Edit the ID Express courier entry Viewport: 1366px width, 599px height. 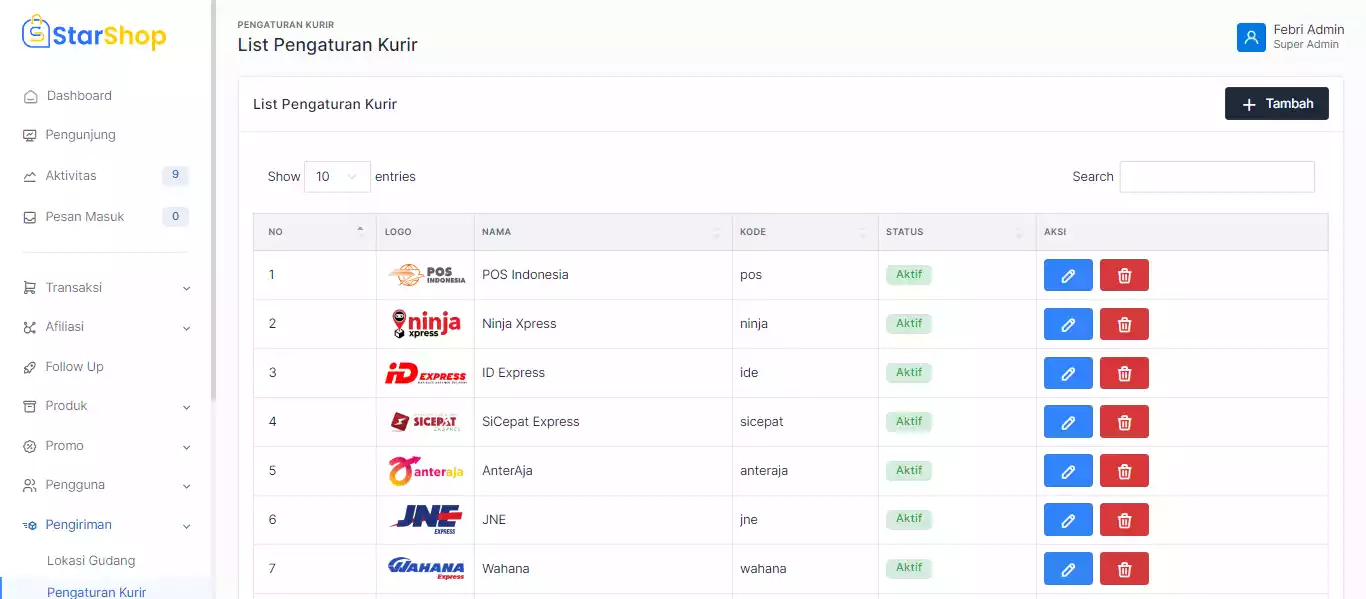click(x=1067, y=373)
